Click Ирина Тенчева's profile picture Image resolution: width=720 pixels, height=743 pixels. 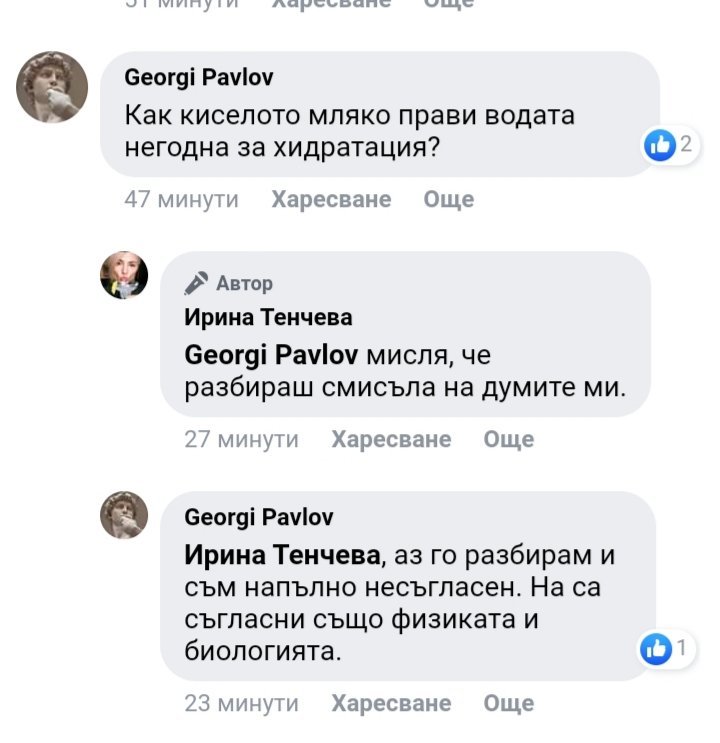pyautogui.click(x=124, y=275)
